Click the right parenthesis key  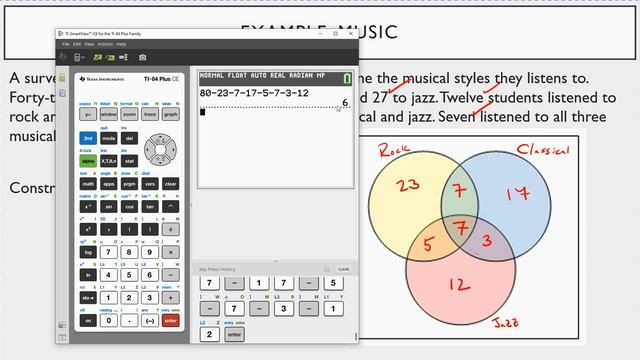(x=150, y=230)
